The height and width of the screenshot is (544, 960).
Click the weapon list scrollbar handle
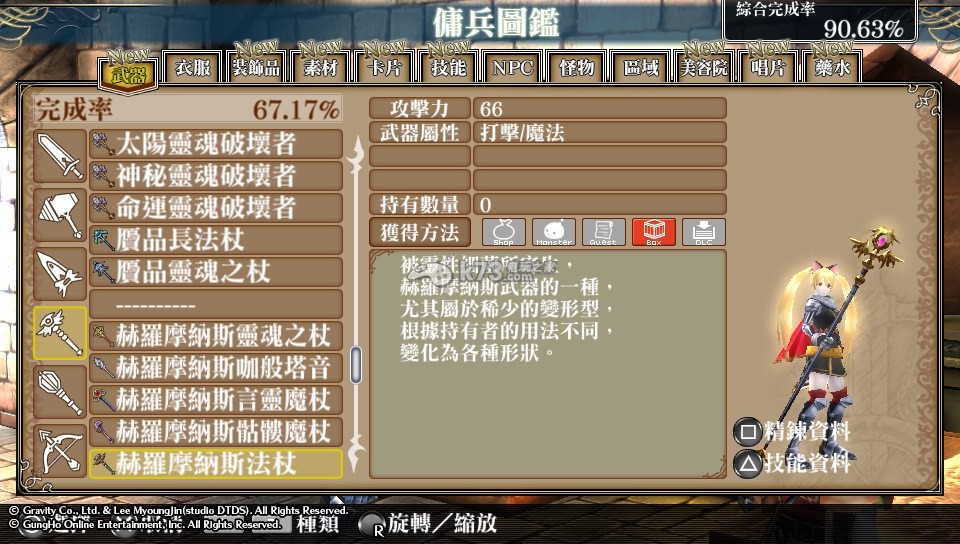point(356,365)
